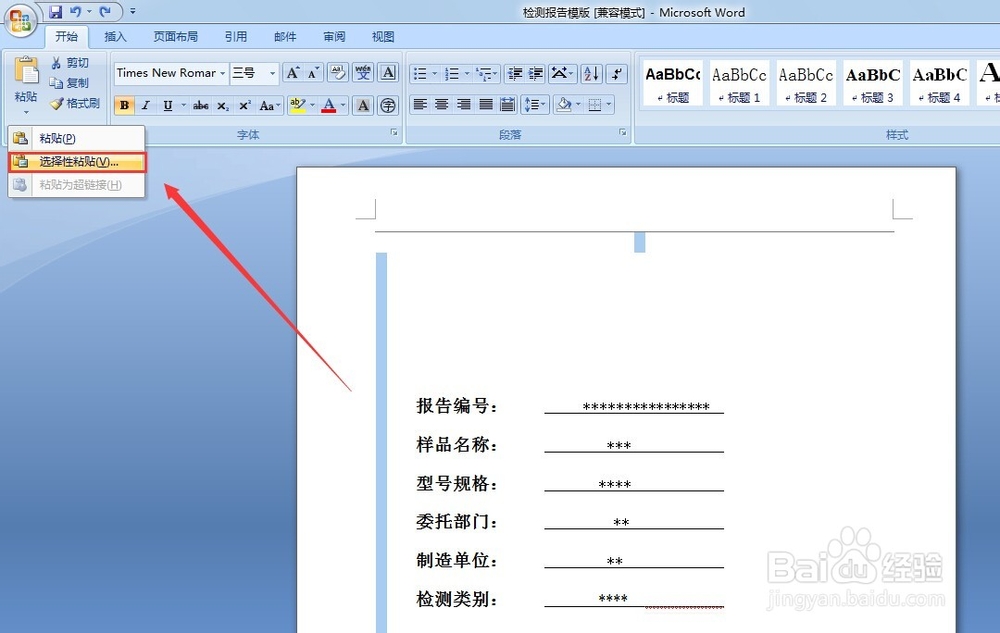Image resolution: width=1000 pixels, height=633 pixels.
Task: Shrink font size with small A button
Action: tap(313, 73)
